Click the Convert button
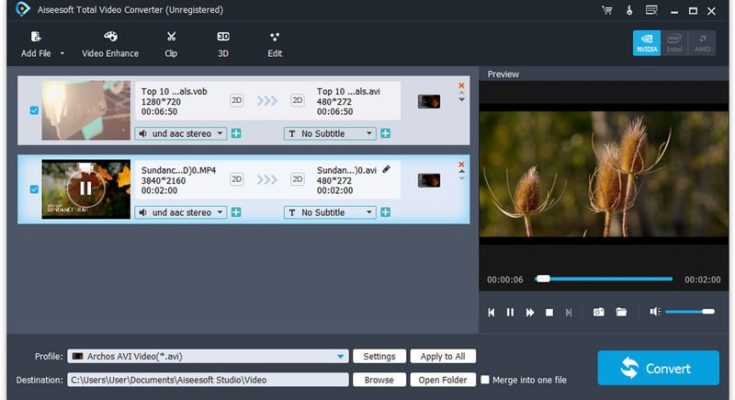Image resolution: width=735 pixels, height=400 pixels. pyautogui.click(x=658, y=368)
